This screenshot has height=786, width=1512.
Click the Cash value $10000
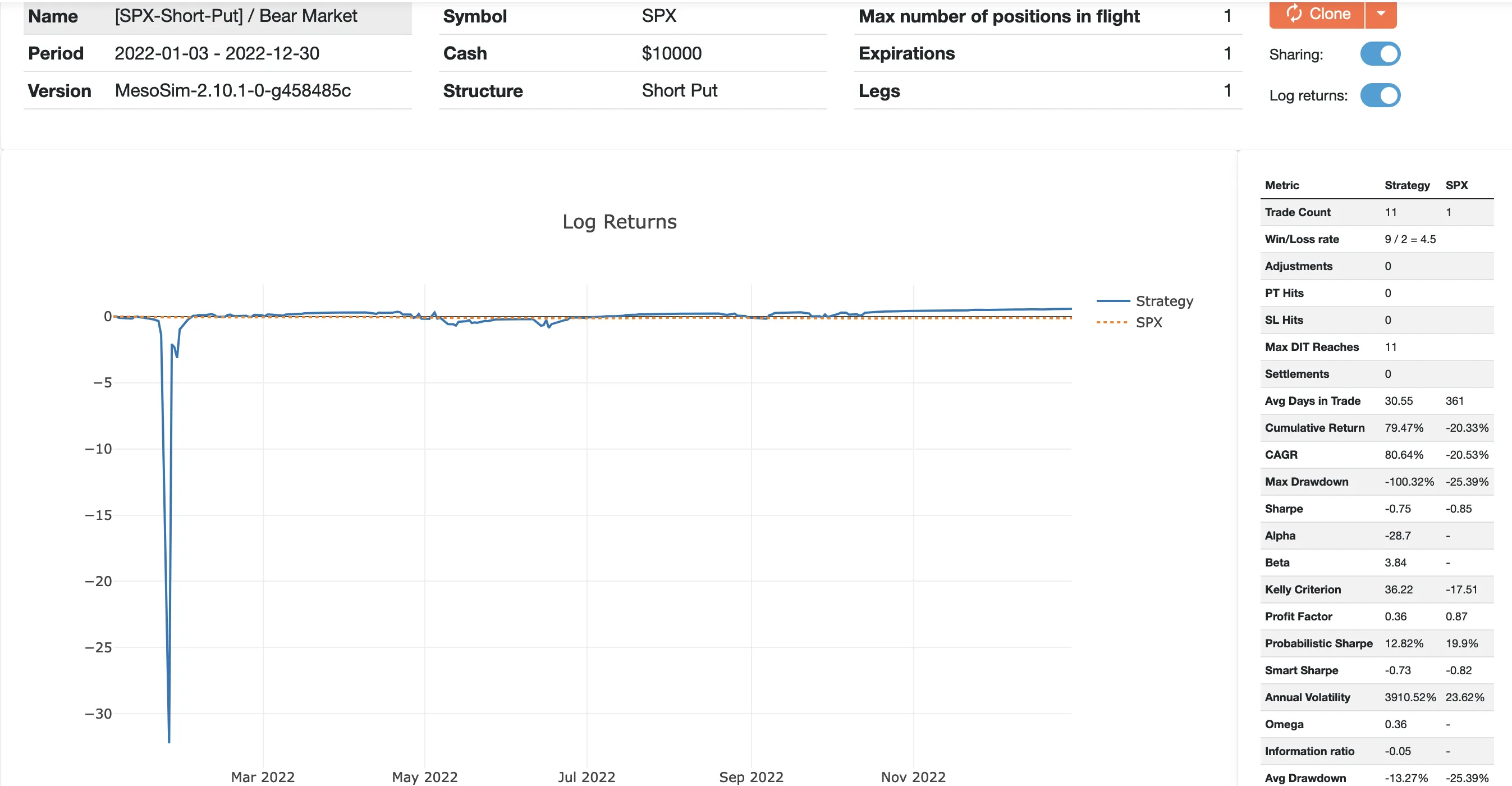671,53
